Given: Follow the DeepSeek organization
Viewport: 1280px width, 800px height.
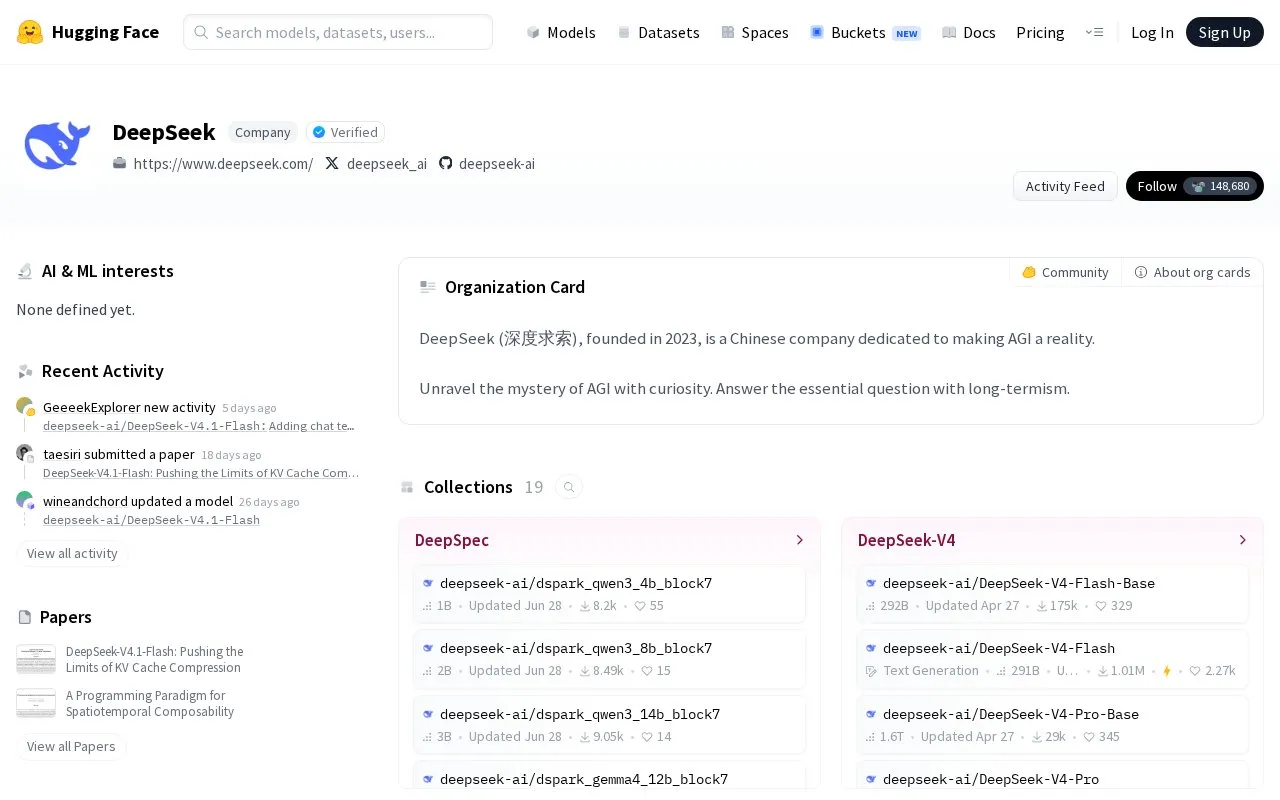Looking at the screenshot, I should coord(1195,186).
